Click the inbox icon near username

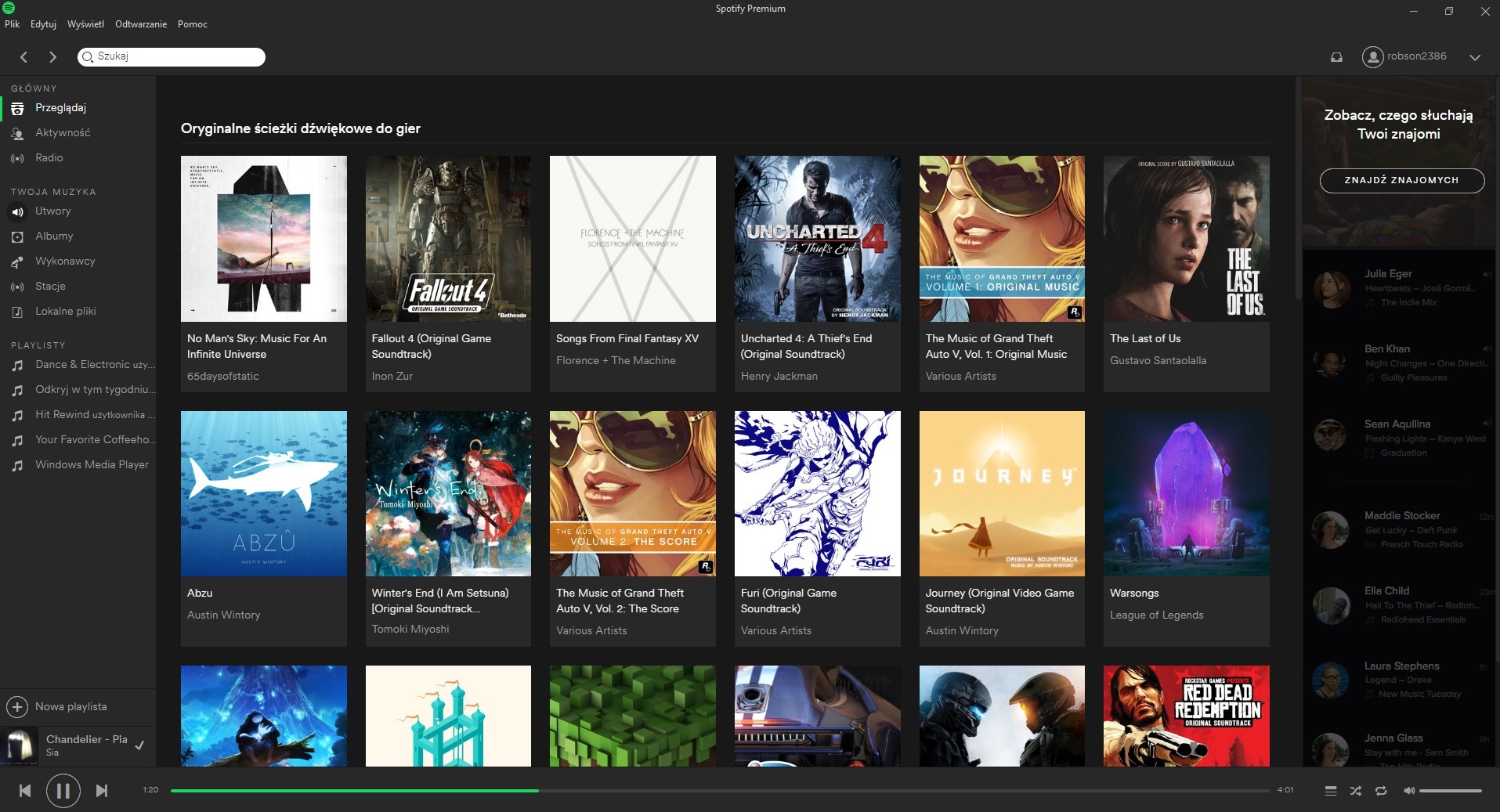(x=1336, y=56)
